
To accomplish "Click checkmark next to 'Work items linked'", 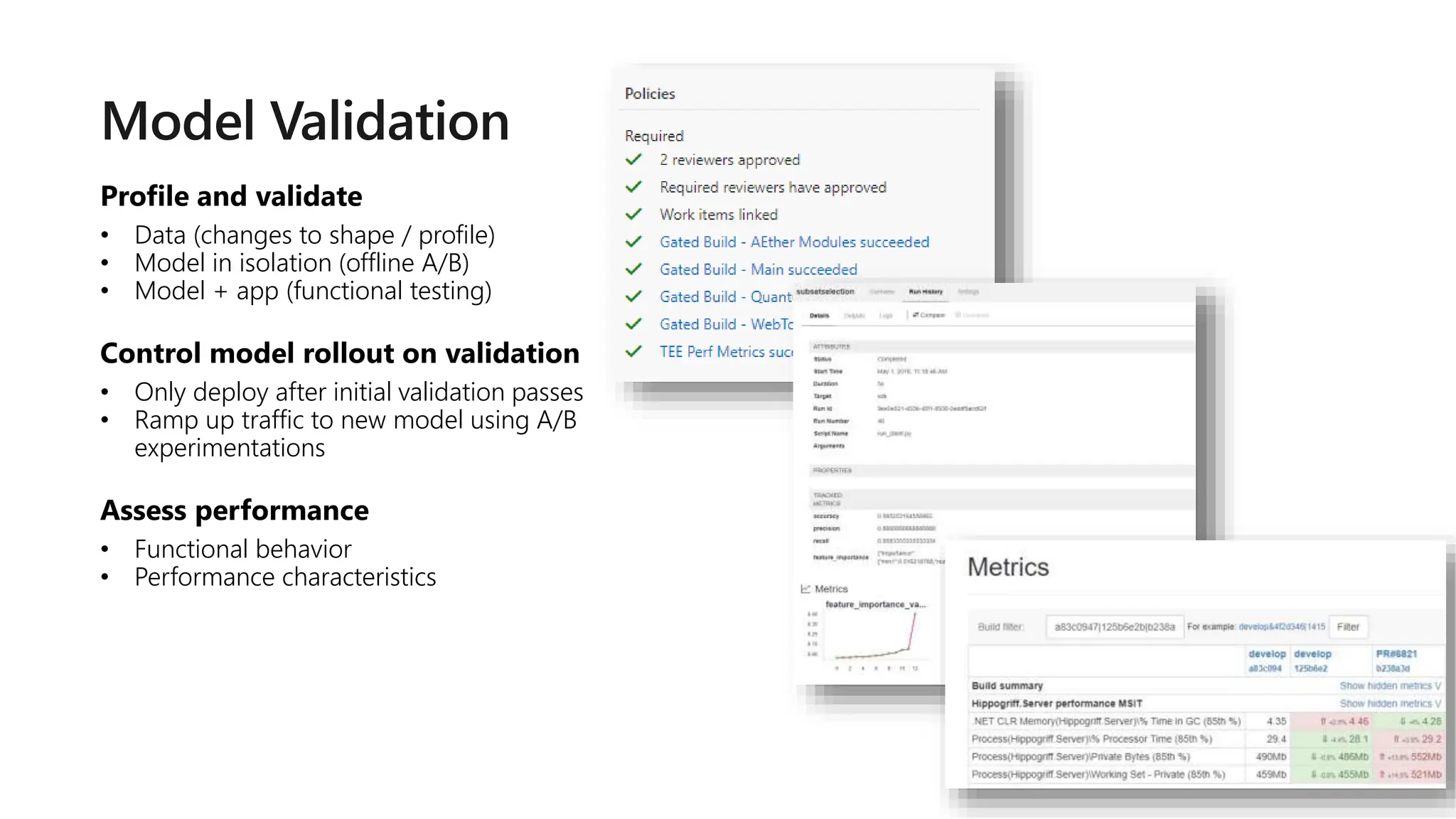I will [633, 215].
